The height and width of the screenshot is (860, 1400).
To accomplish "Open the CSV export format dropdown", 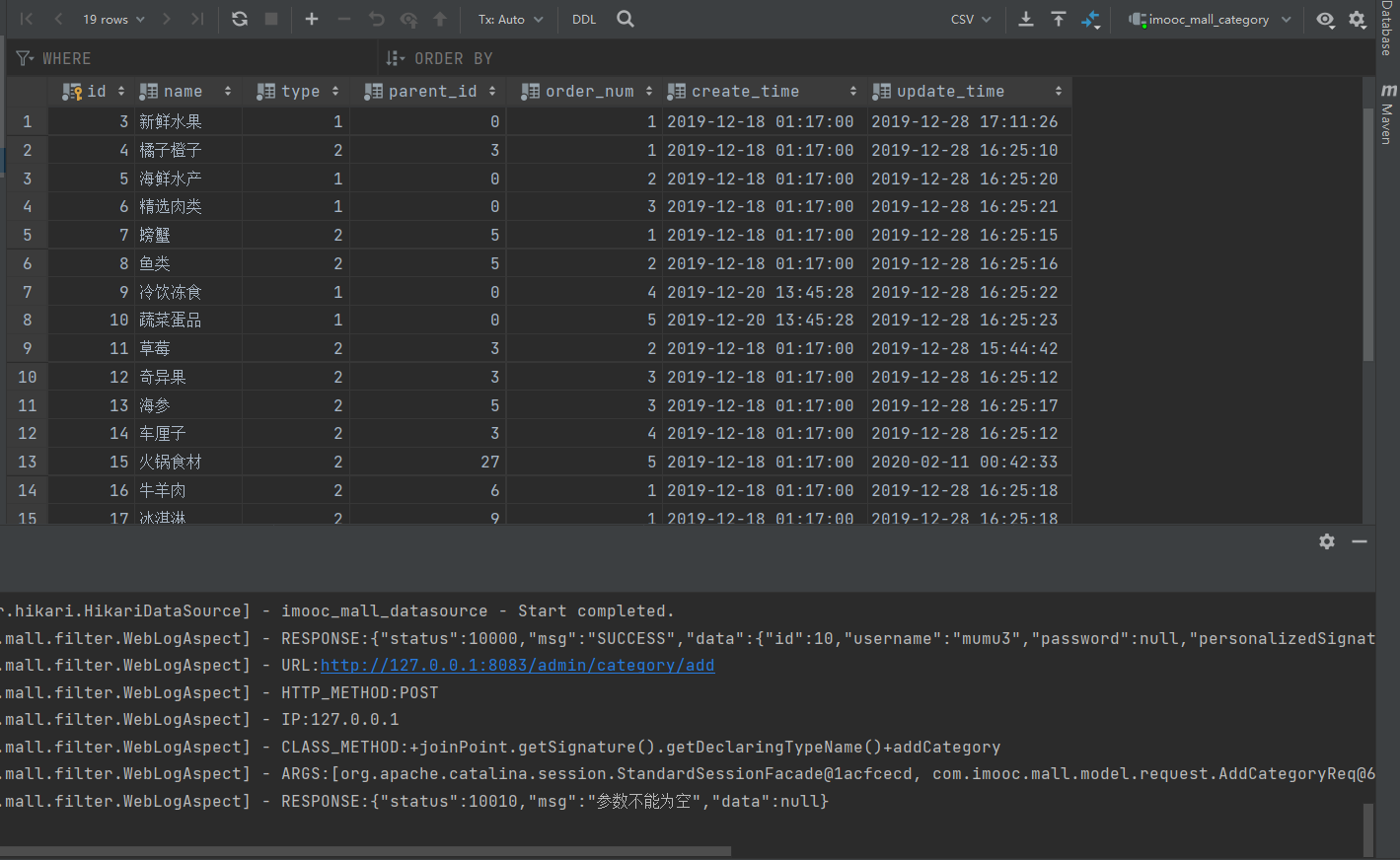I will click(971, 19).
